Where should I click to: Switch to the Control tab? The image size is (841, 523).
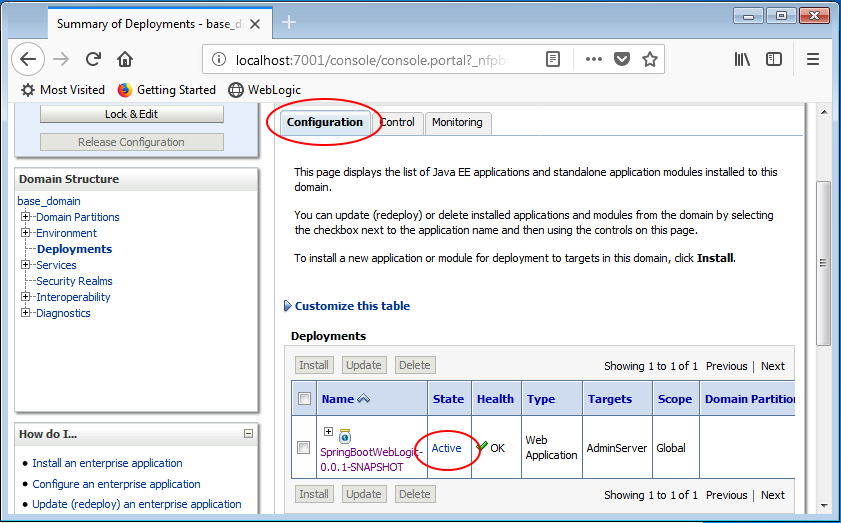pyautogui.click(x=397, y=123)
